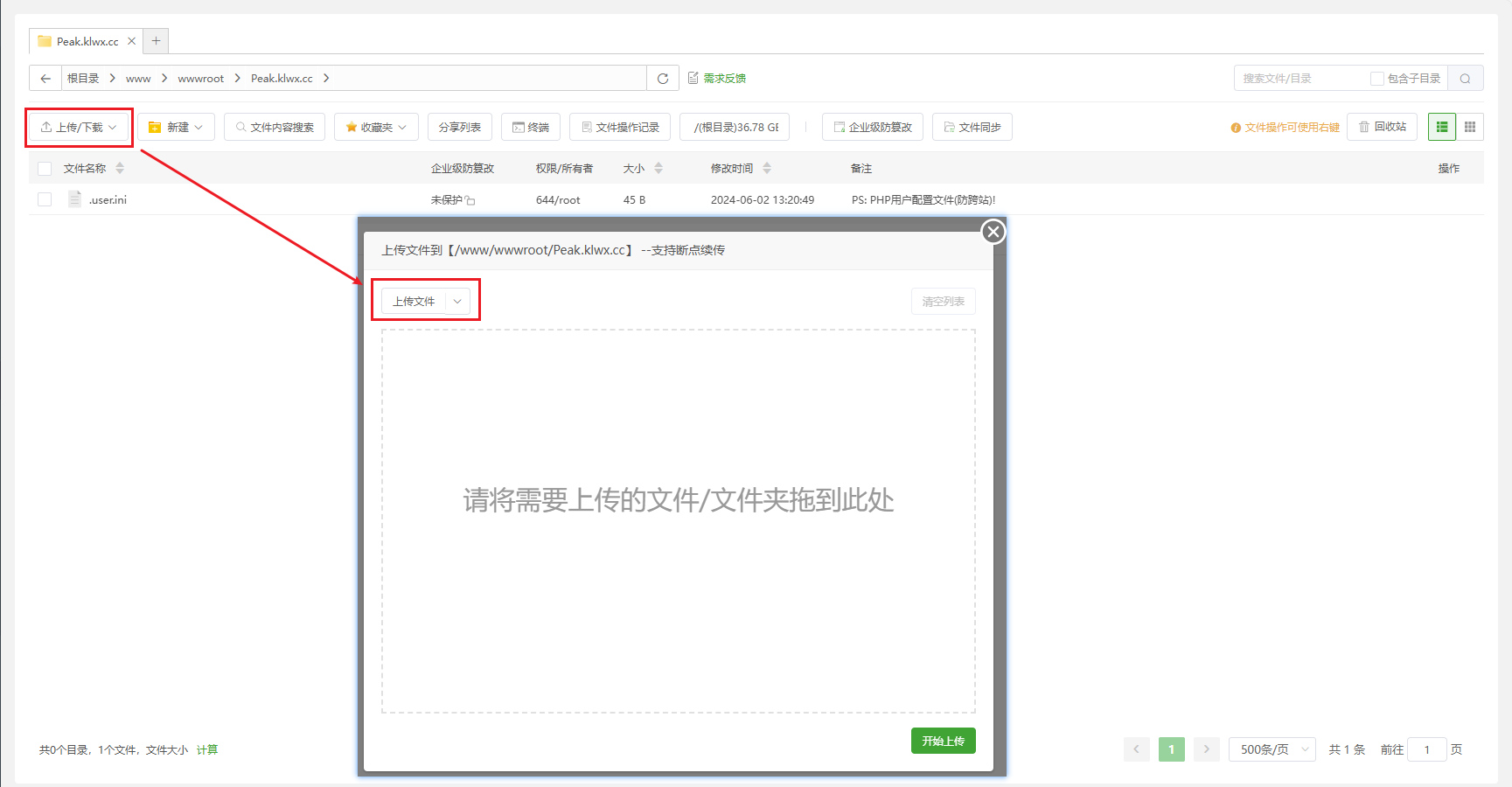The height and width of the screenshot is (787, 1512).
Task: Click the .user.ini file icon
Action: 75,199
